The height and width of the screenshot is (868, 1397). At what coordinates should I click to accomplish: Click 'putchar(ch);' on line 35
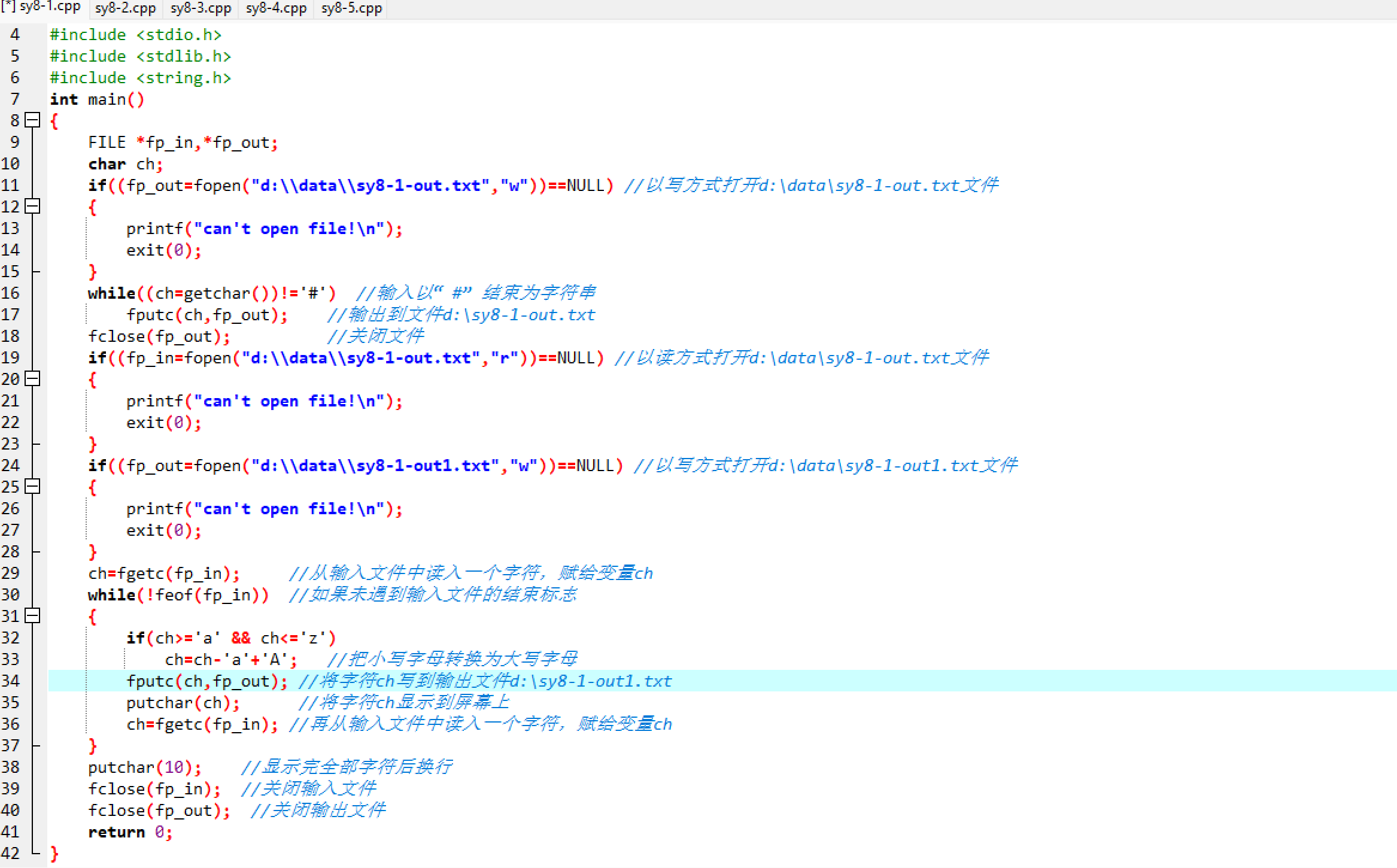click(x=183, y=703)
